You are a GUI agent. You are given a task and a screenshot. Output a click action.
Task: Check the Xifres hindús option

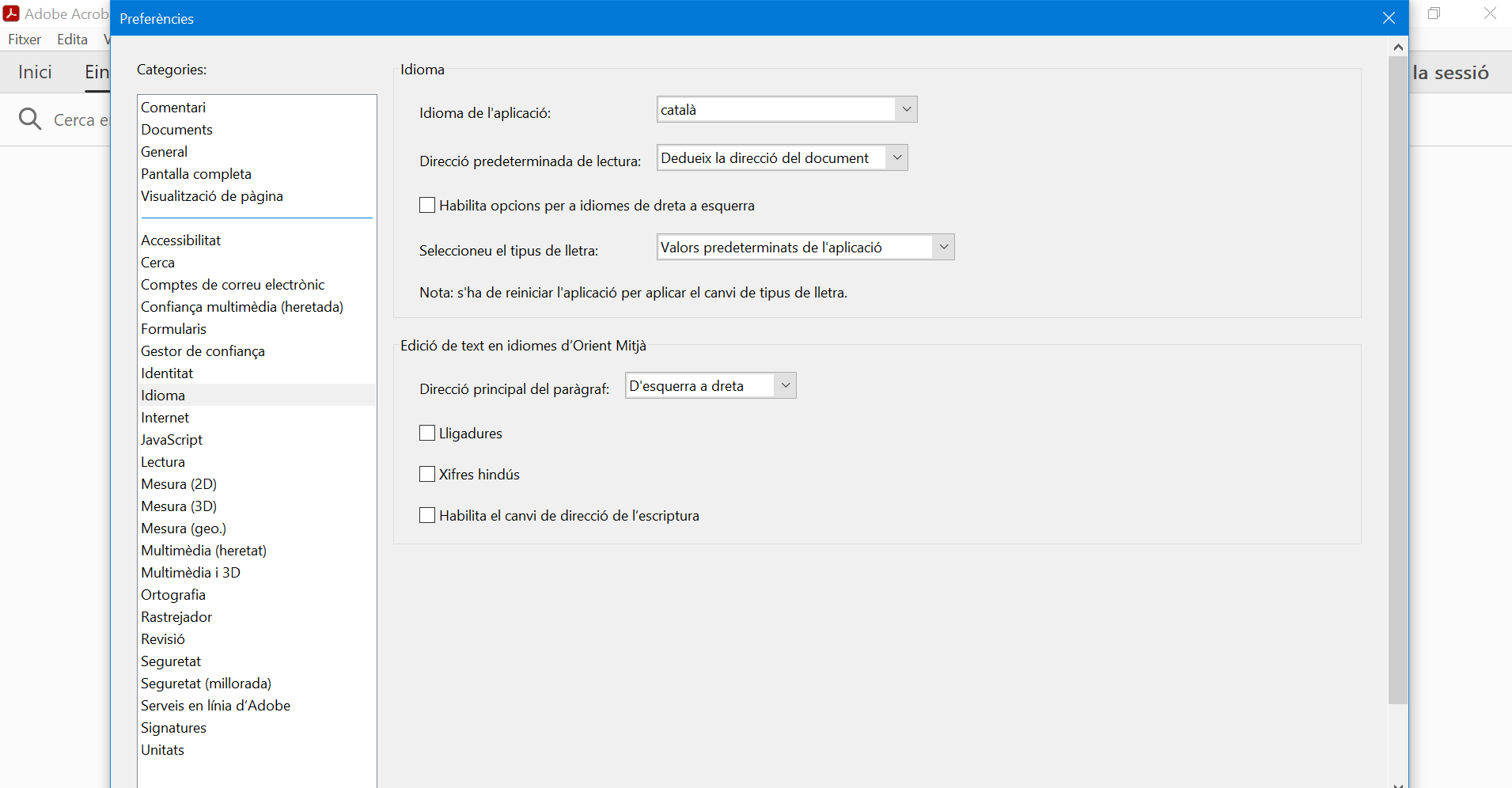click(x=427, y=475)
